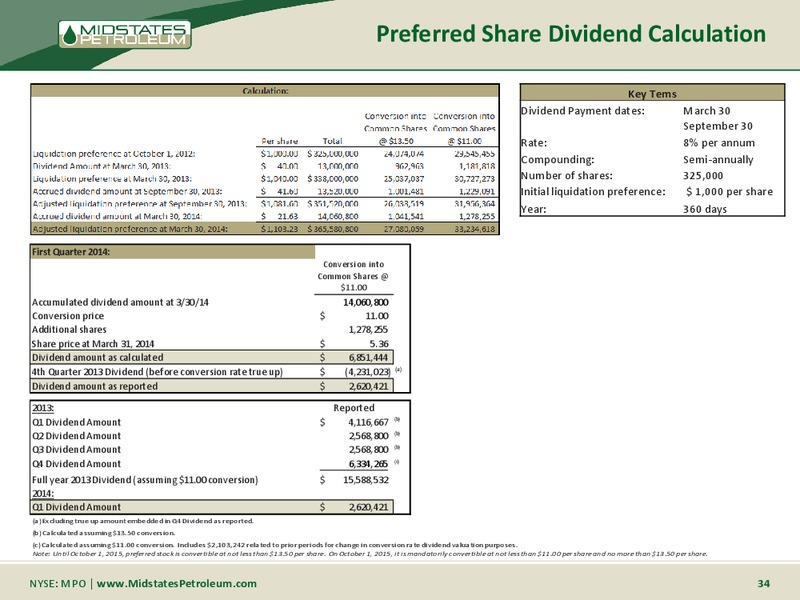
Task: Click the 'NYSE: MPO' ticker text
Action: (58, 583)
